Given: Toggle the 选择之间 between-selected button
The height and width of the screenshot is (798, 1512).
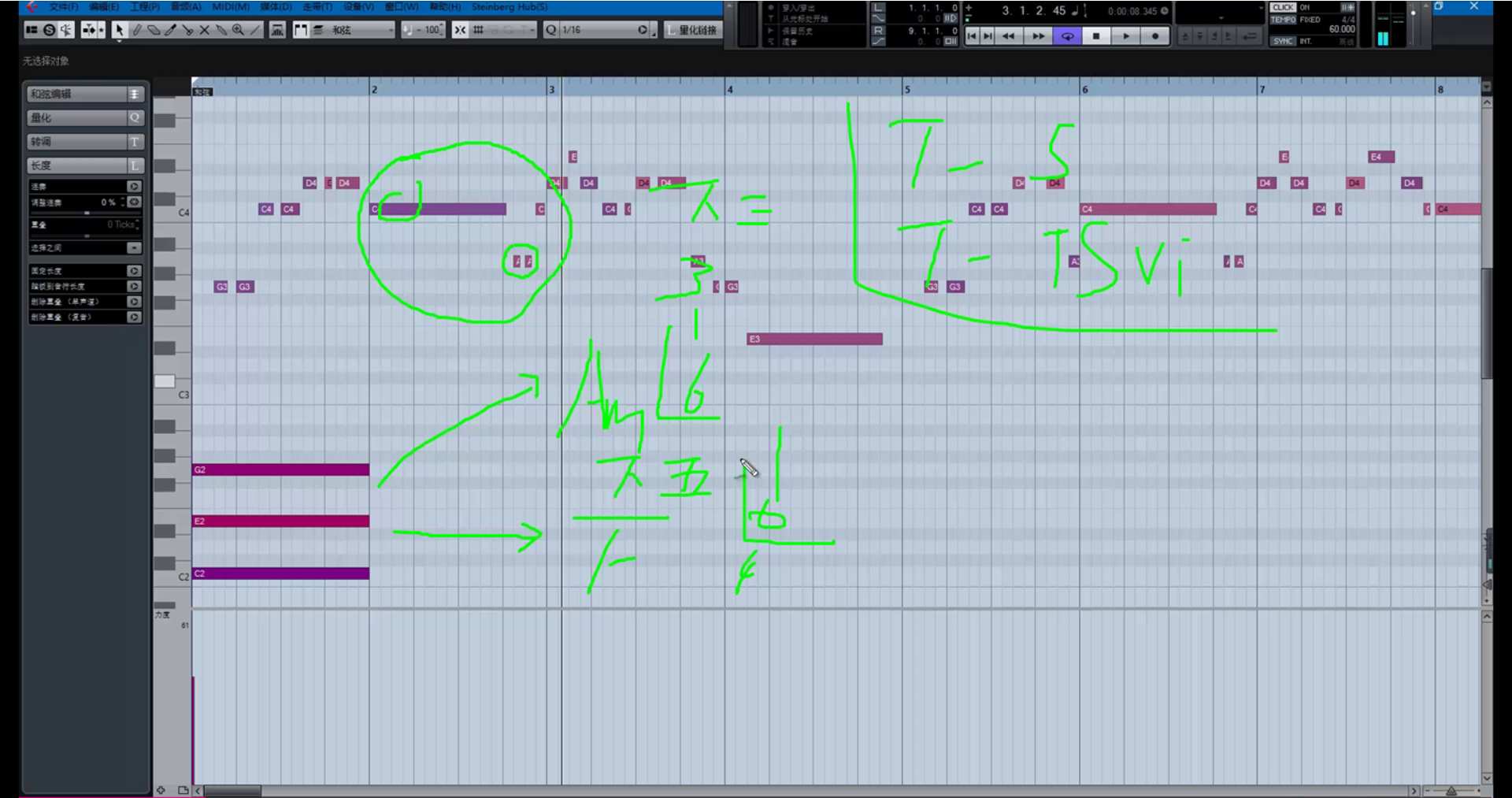Looking at the screenshot, I should click(x=134, y=248).
